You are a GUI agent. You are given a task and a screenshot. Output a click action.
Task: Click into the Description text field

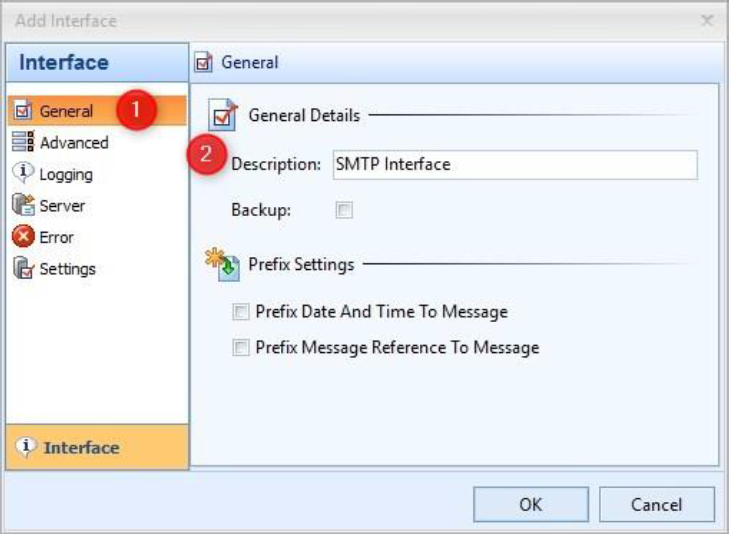tap(514, 164)
